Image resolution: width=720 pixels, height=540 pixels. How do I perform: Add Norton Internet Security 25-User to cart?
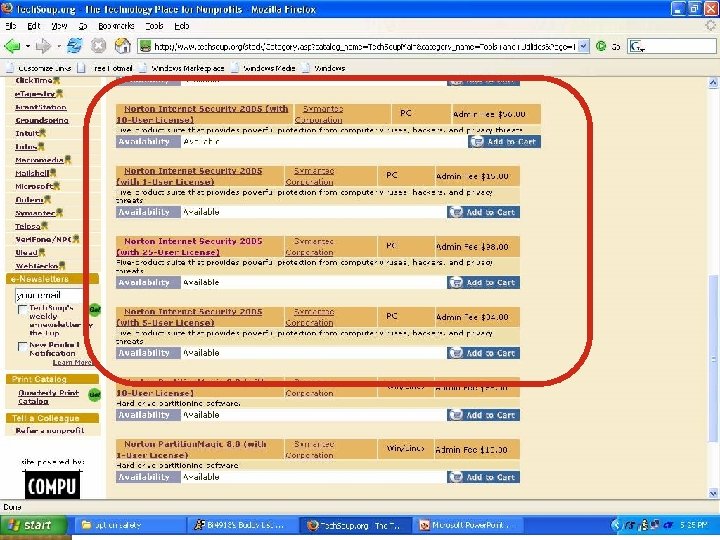pos(484,282)
